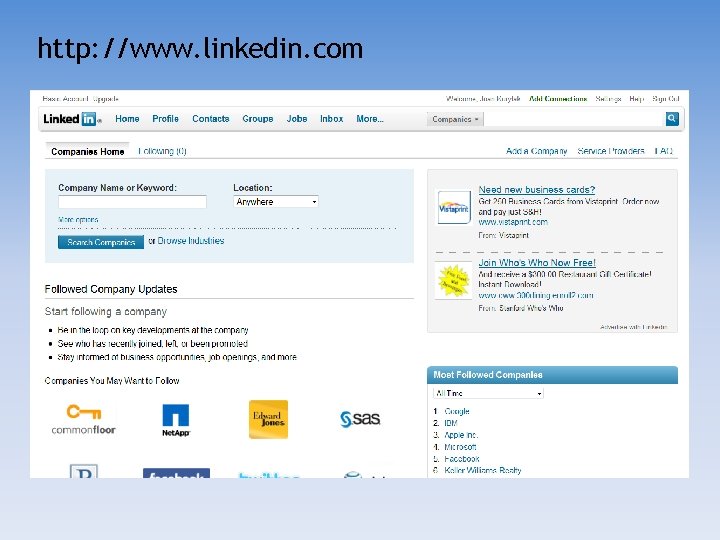
Task: Open the Need new business cards? ad link
Action: 537,190
